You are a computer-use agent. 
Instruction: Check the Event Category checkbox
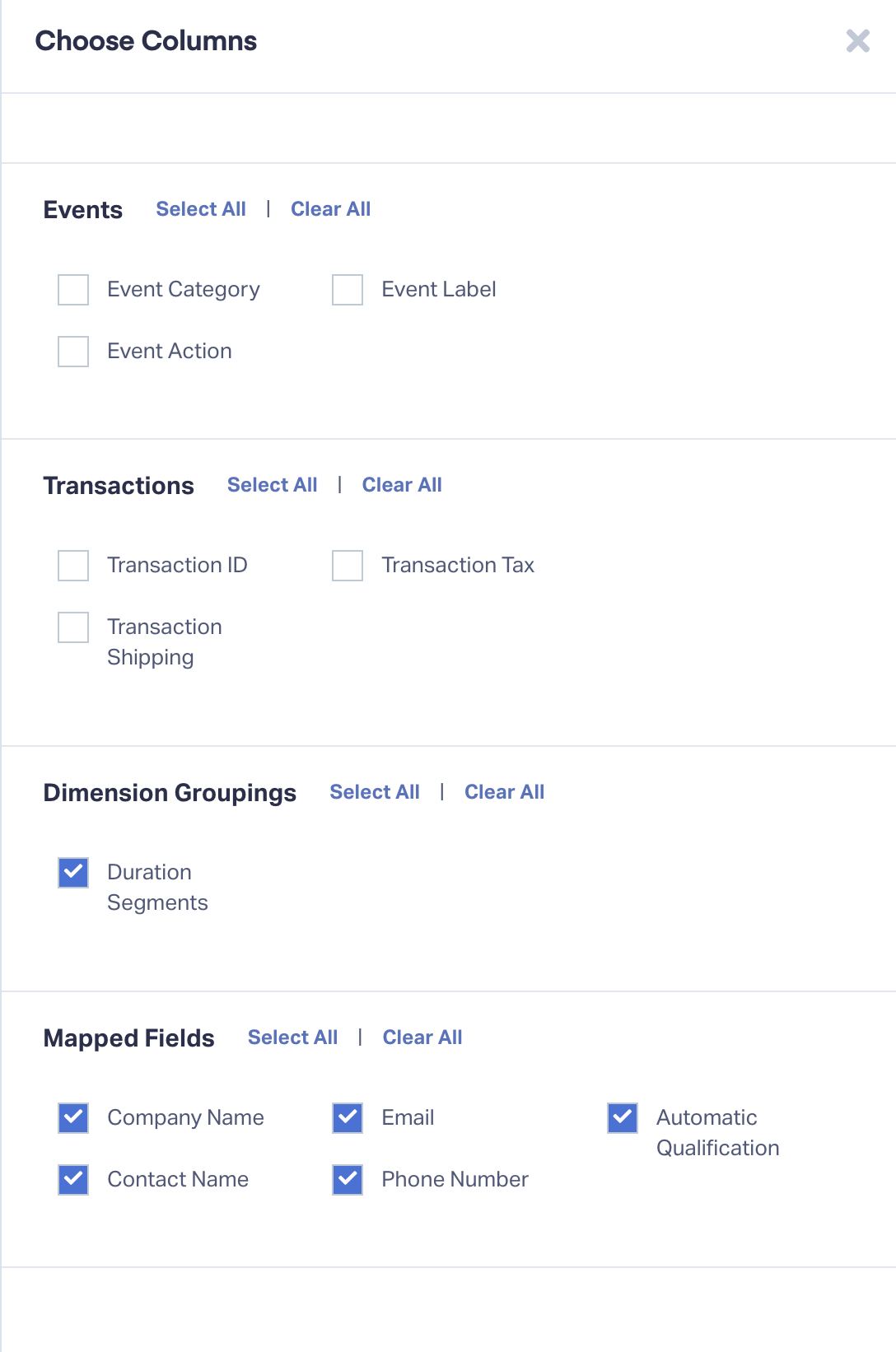click(73, 290)
